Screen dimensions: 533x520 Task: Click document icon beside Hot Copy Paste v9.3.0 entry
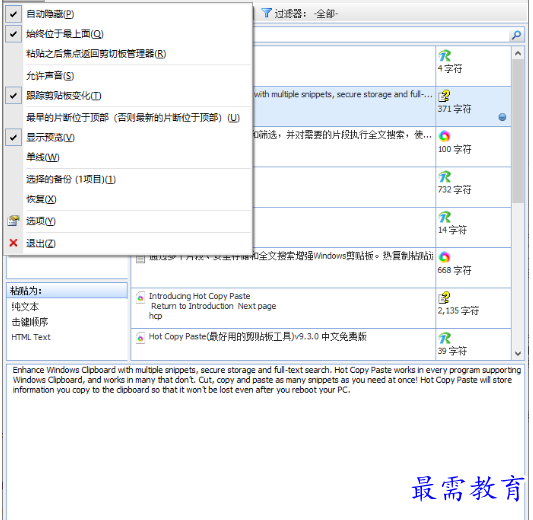click(x=140, y=338)
